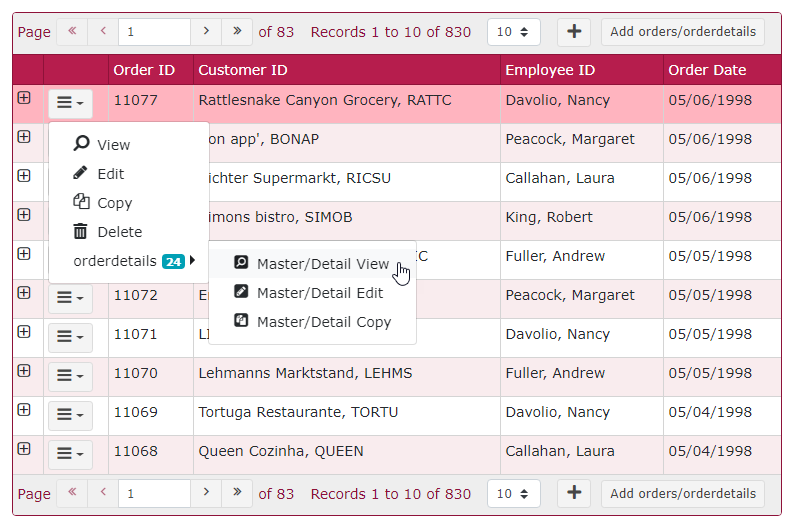This screenshot has width=792, height=522.
Task: Open row options dropdown for order 11069
Action: pos(70,415)
